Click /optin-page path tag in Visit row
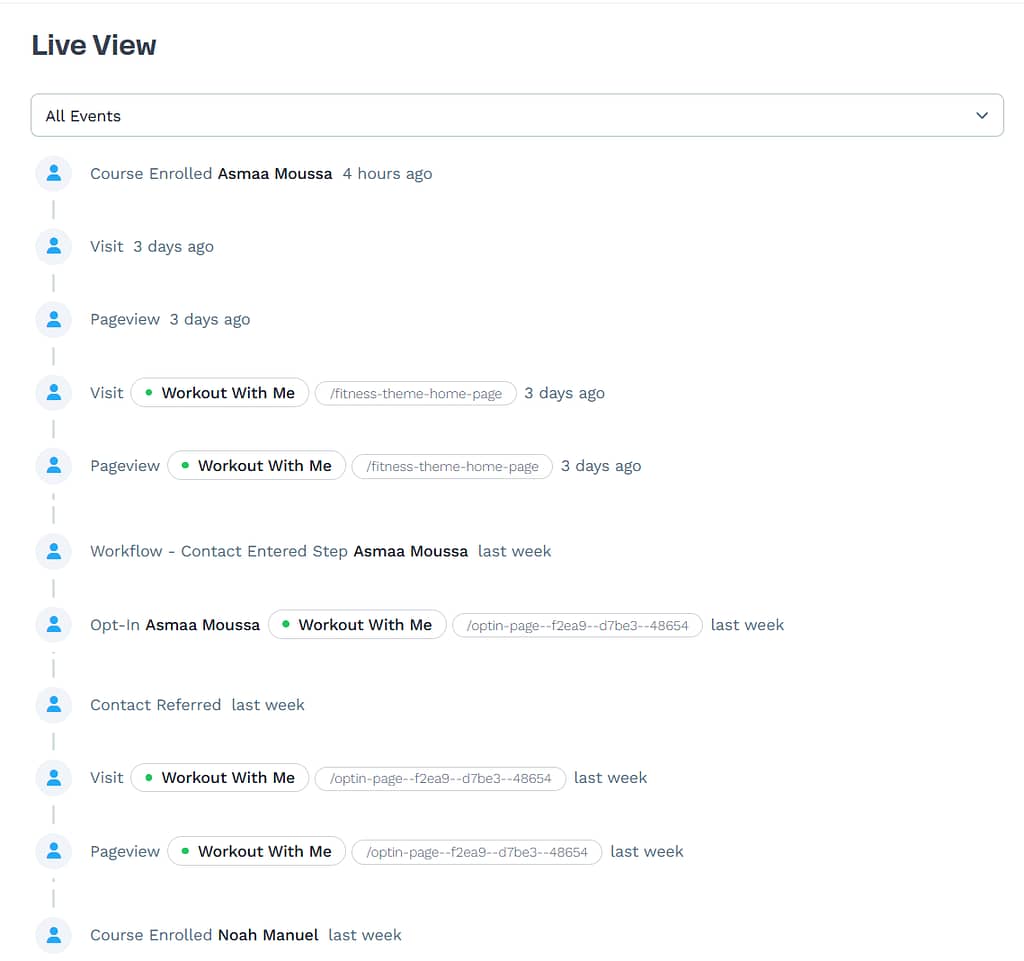The image size is (1024, 961). coord(440,779)
